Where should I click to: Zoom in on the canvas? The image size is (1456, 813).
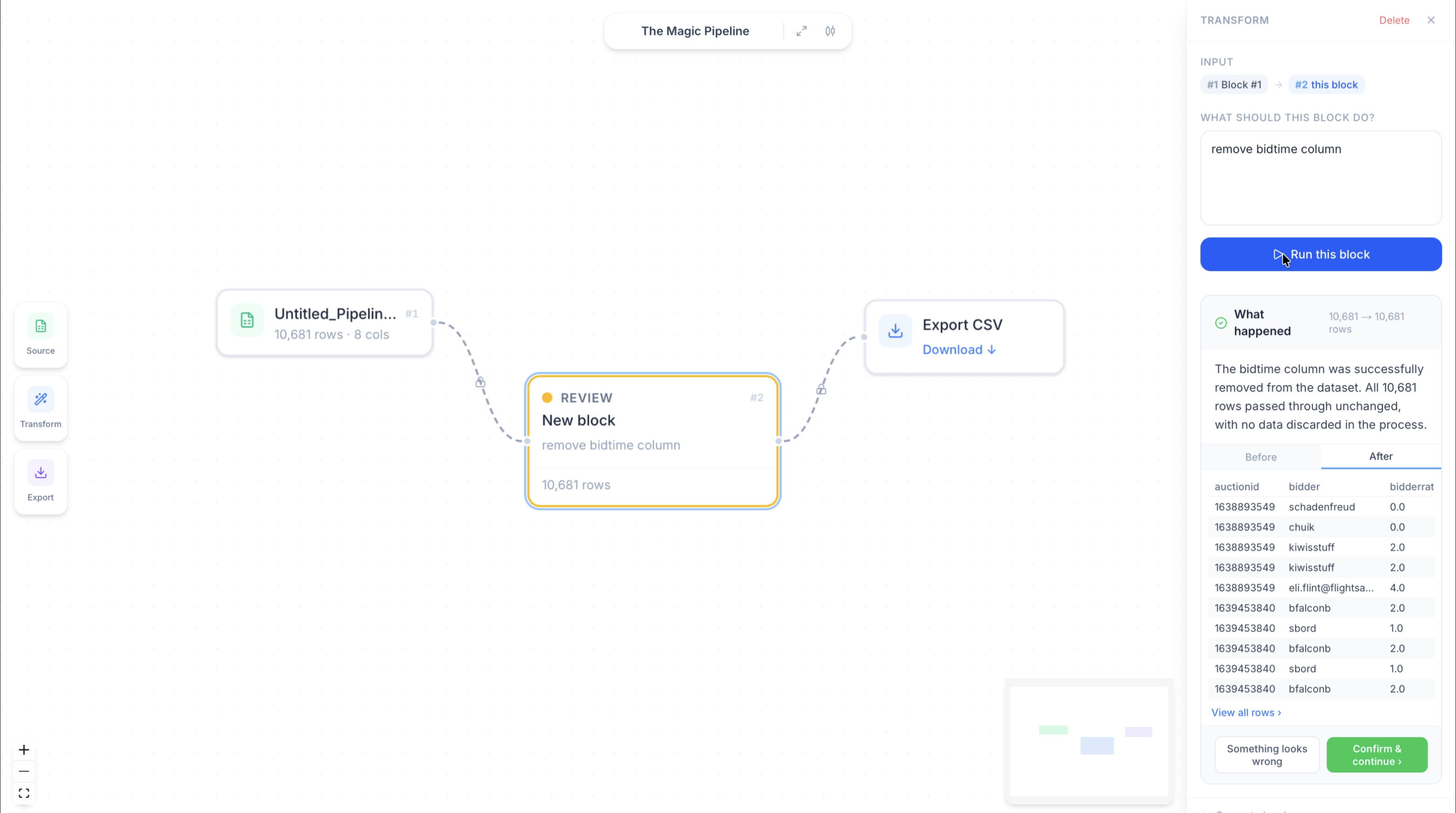click(24, 750)
